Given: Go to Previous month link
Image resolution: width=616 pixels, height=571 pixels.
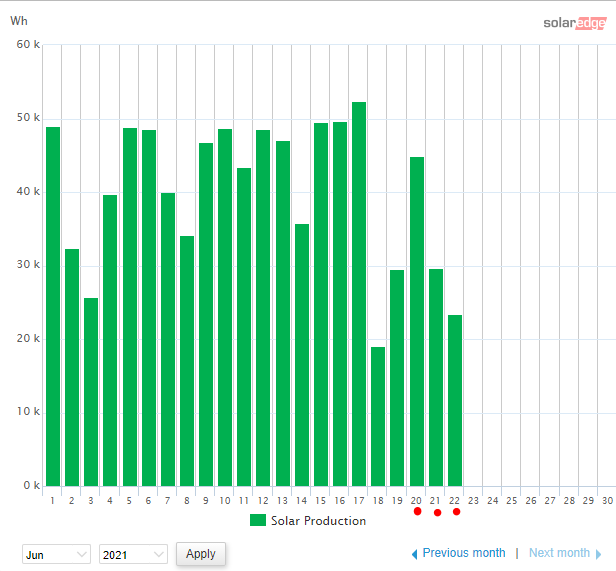Looking at the screenshot, I should (464, 553).
